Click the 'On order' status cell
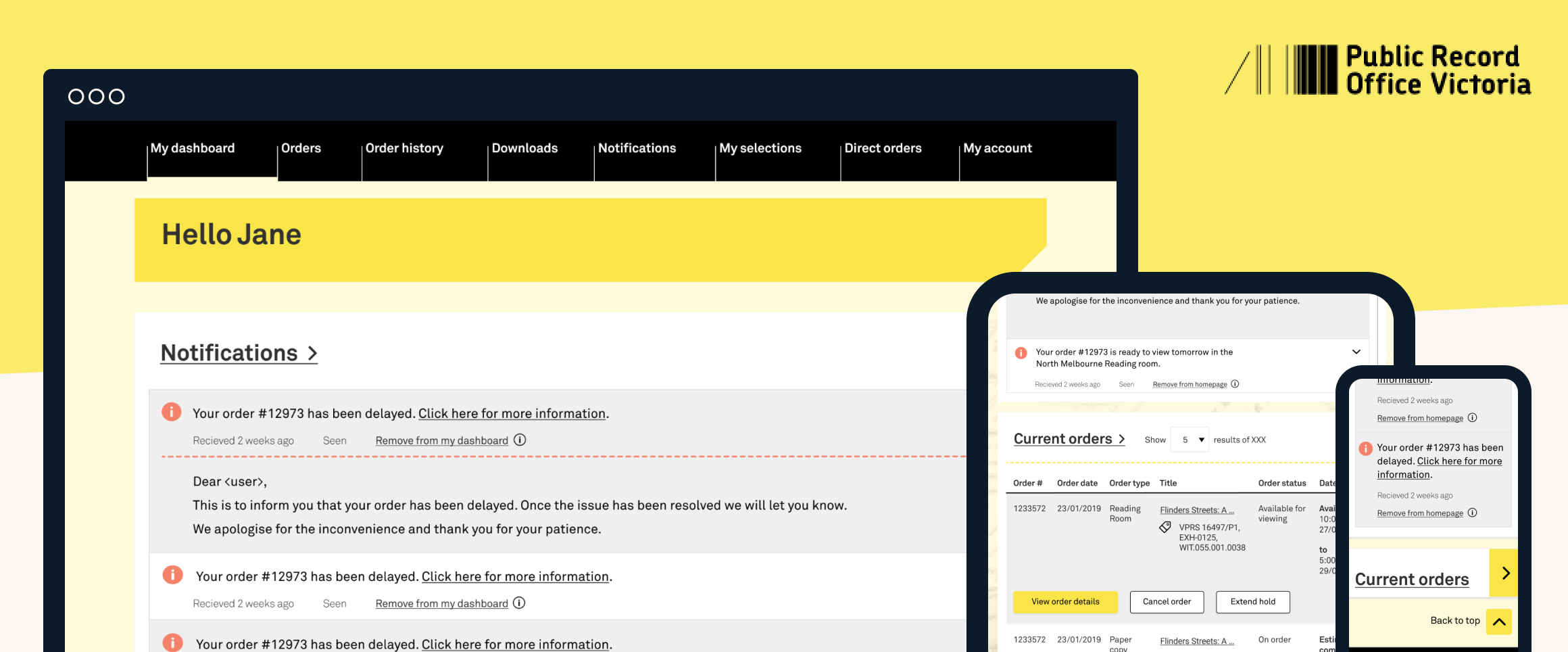The width and height of the screenshot is (1568, 652). point(1275,640)
